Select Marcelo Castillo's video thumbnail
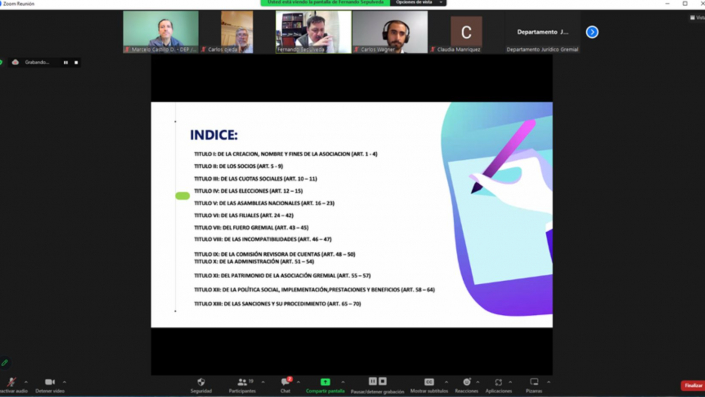Viewport: 705px width, 397px height. [161, 32]
